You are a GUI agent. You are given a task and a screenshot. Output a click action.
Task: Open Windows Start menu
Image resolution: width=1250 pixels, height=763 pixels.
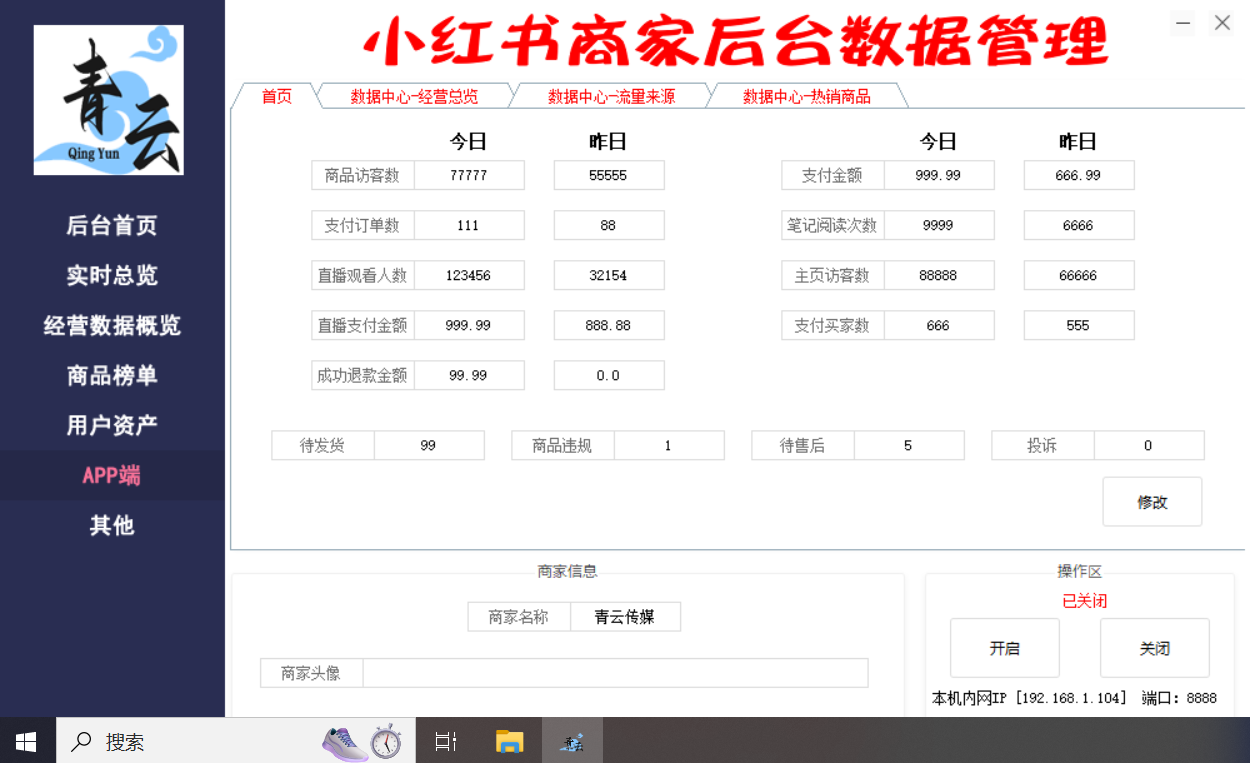coord(27,741)
